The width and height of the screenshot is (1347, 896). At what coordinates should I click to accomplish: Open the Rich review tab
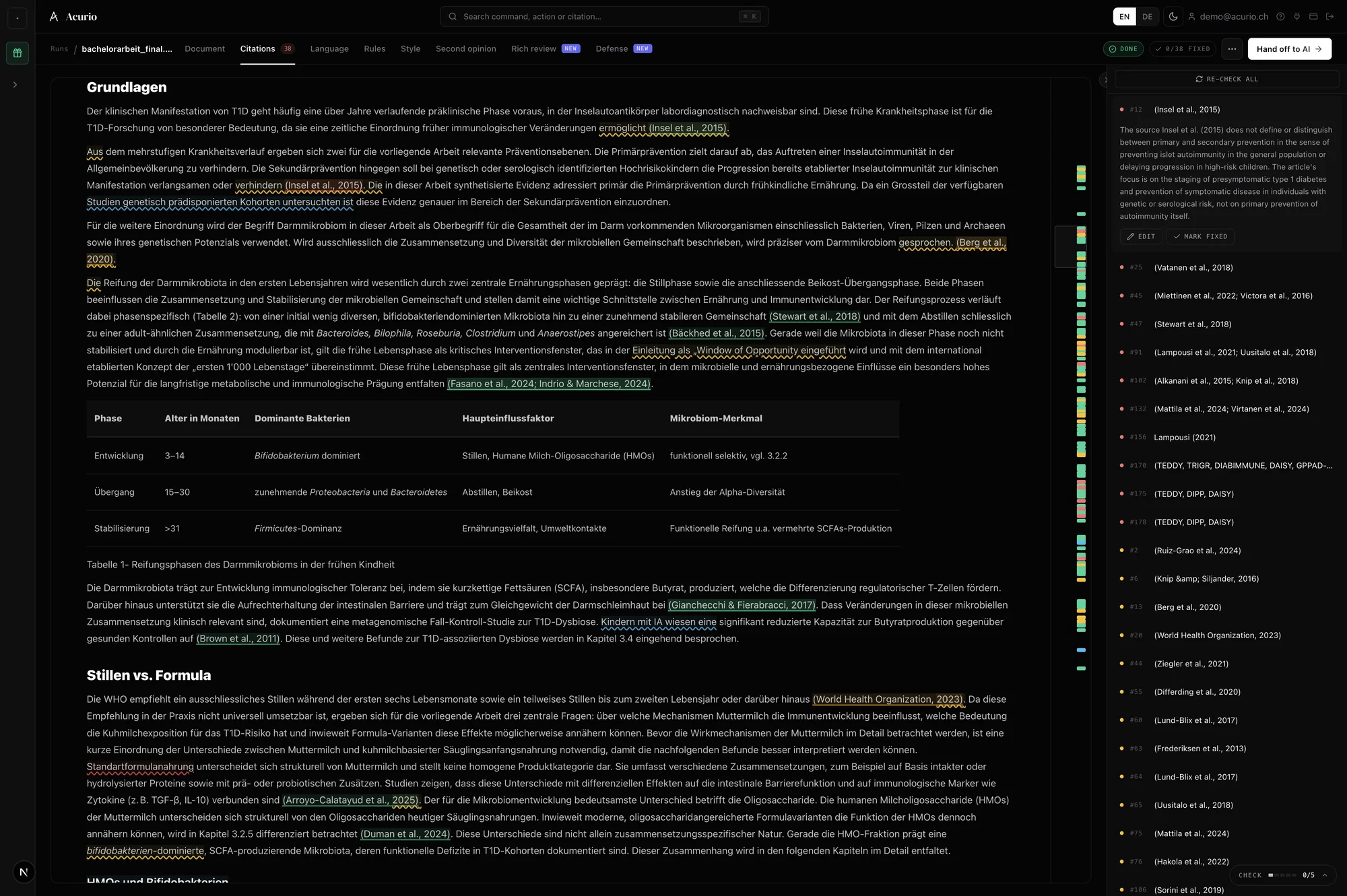coord(546,49)
